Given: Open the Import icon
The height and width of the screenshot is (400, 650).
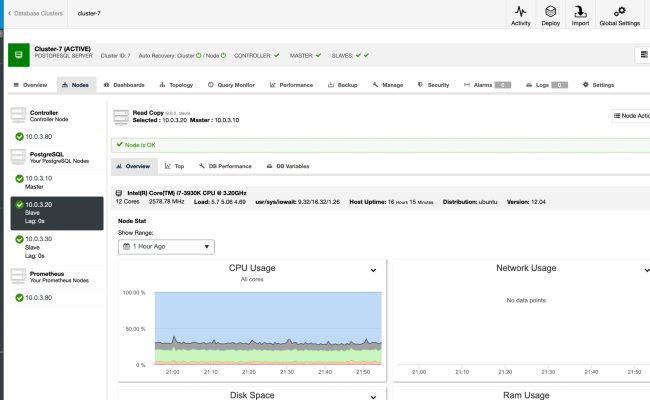Looking at the screenshot, I should point(580,12).
